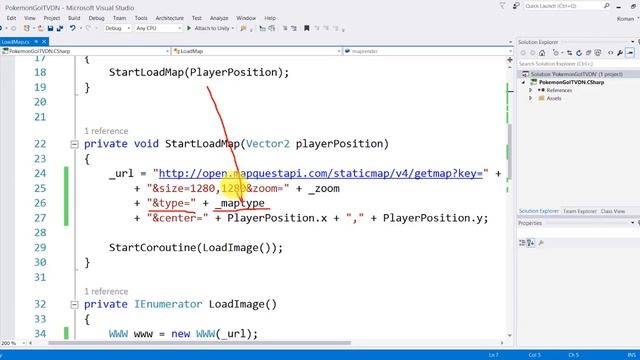Click the bookmark icon in the toolbar
The image size is (640, 360).
(307, 28)
